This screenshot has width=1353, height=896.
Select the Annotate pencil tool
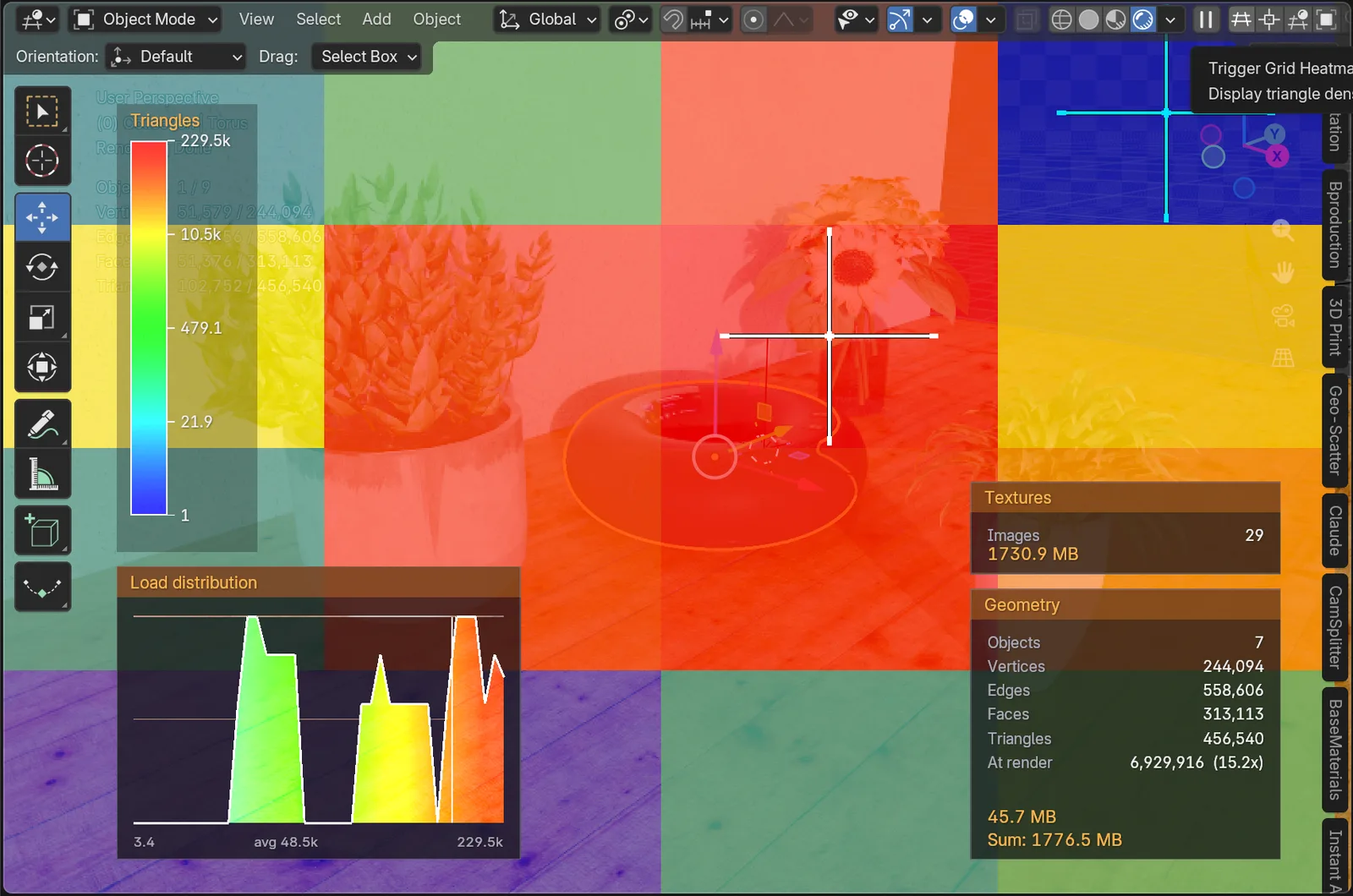point(42,423)
